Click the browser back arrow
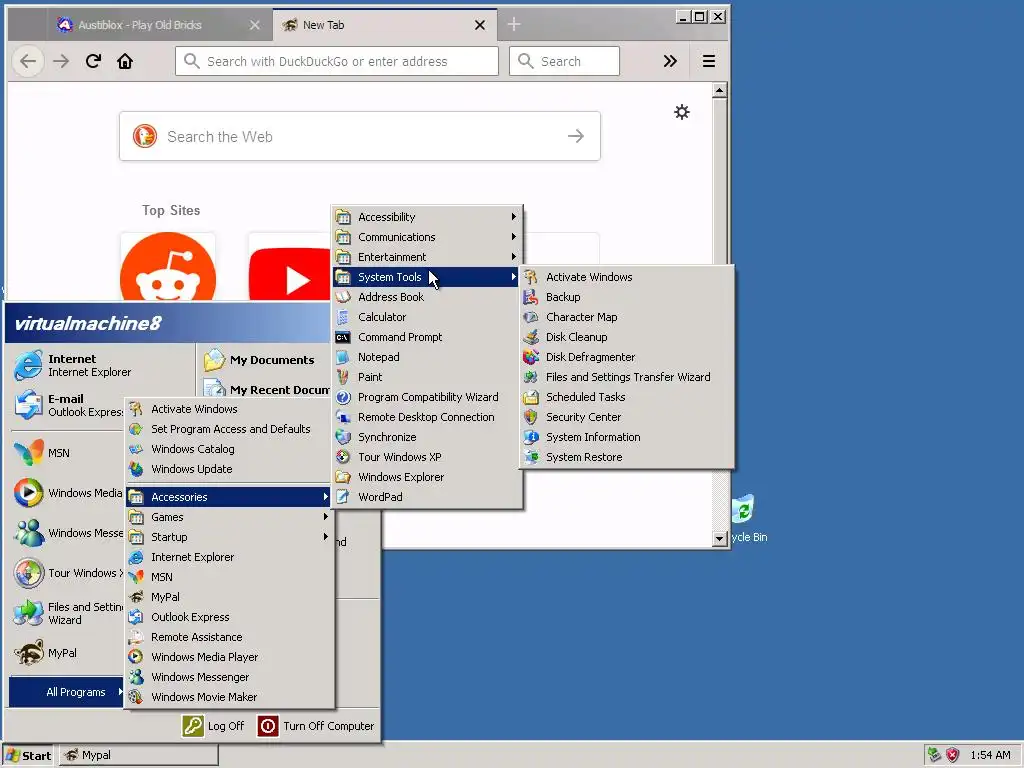1024x768 pixels. 28,61
